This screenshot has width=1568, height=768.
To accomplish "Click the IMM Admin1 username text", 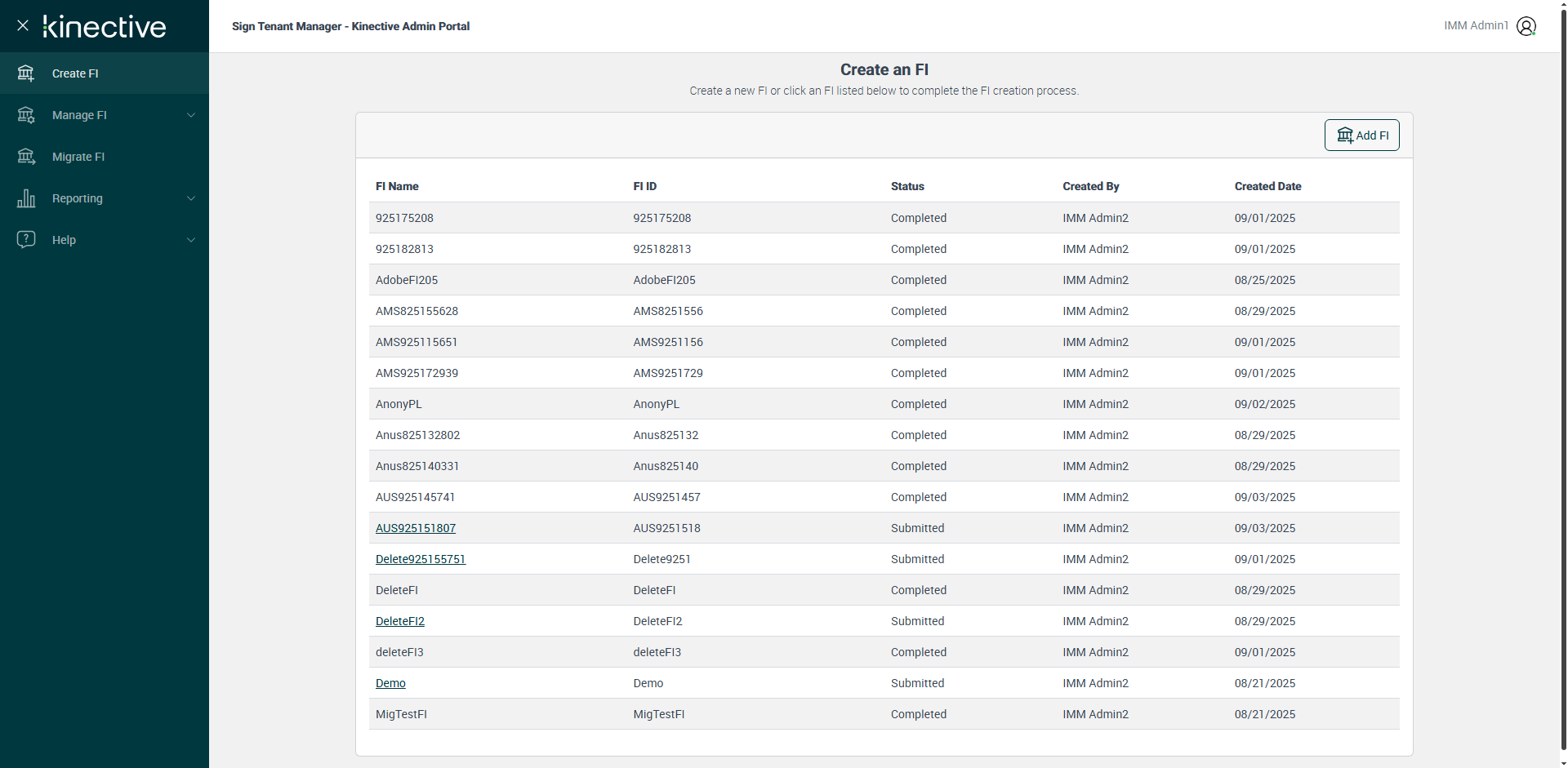I will pos(1475,26).
